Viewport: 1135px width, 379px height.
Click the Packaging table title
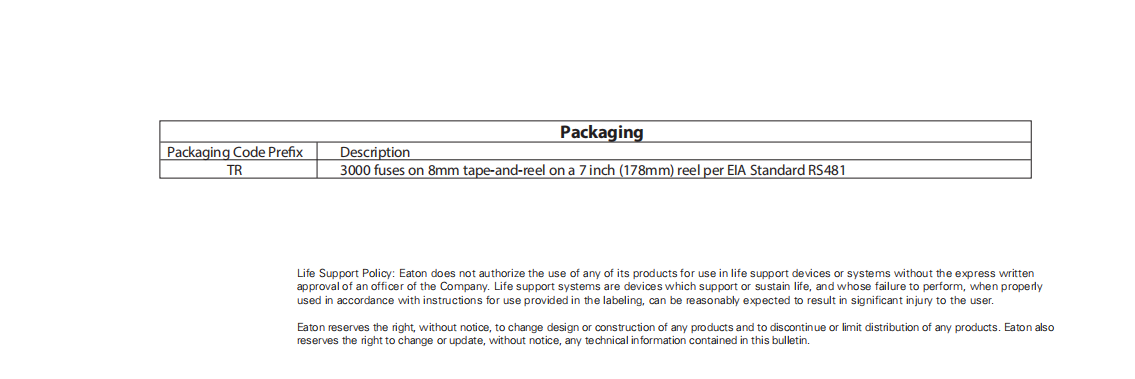(x=601, y=132)
